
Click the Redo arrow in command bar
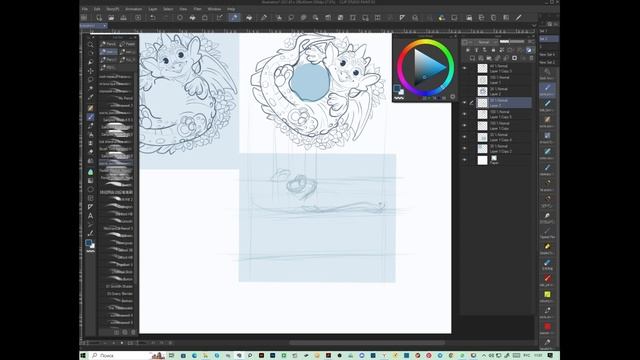click(165, 18)
